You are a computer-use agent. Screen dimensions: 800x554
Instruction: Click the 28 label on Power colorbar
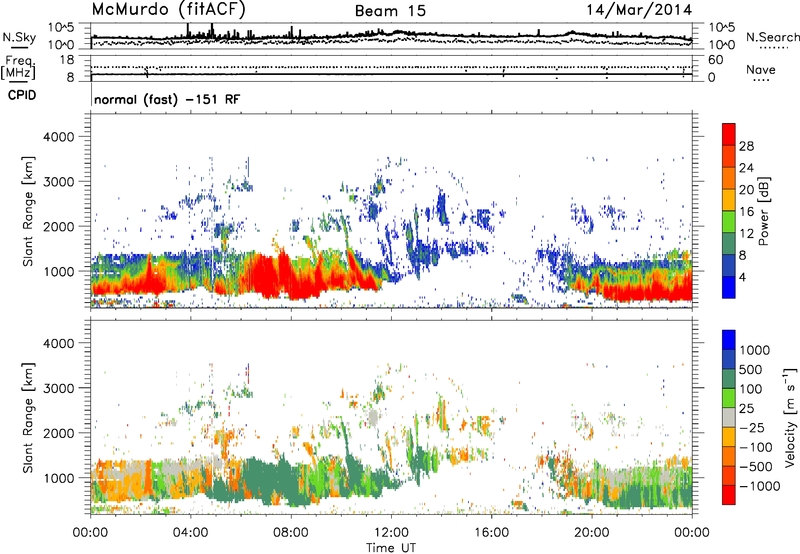746,146
